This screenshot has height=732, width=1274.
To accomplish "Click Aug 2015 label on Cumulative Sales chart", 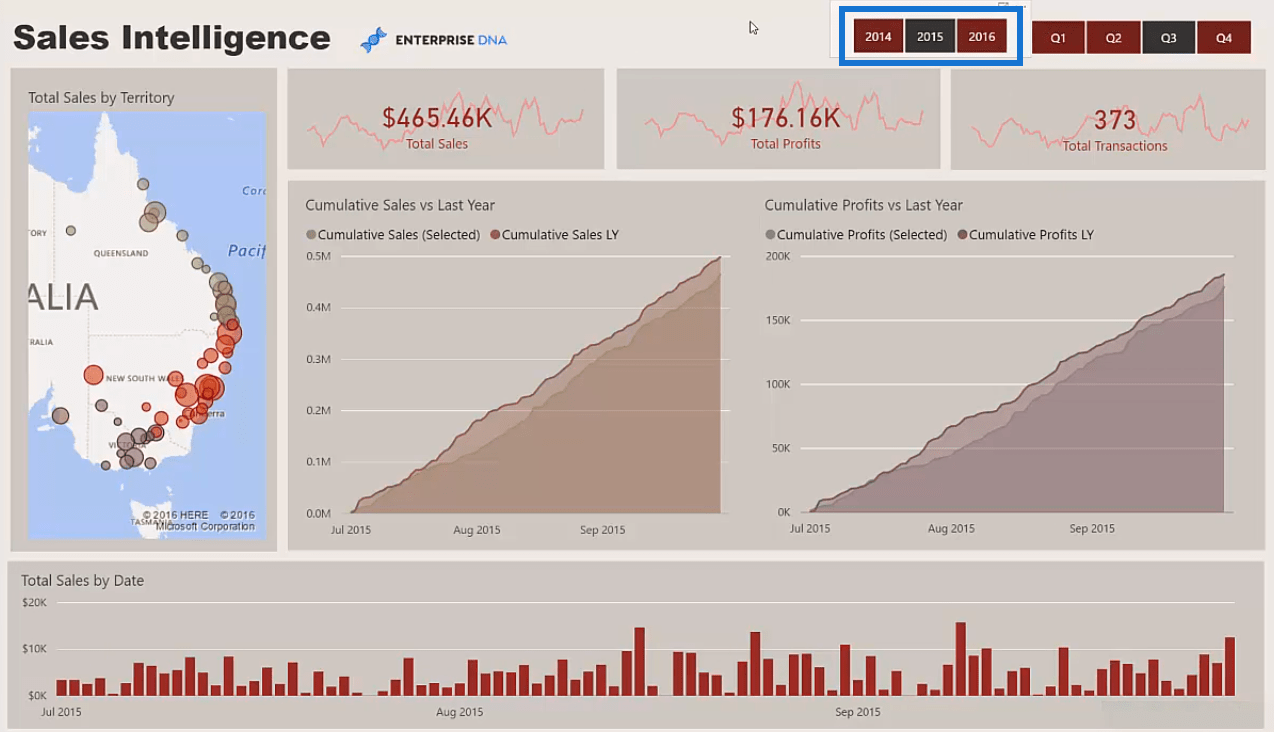I will click(x=475, y=530).
